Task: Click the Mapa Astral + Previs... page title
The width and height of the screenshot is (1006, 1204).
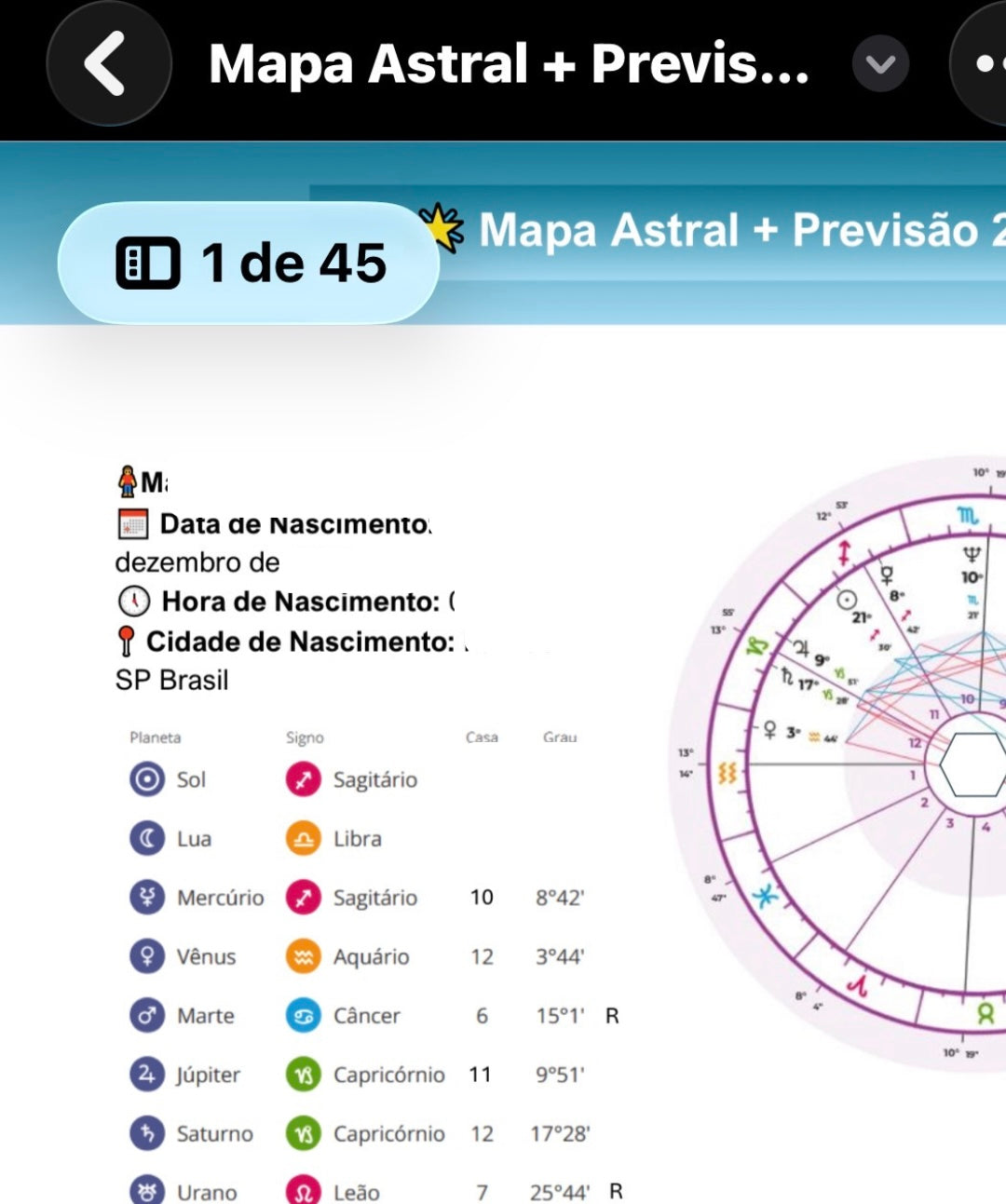Action: click(509, 63)
